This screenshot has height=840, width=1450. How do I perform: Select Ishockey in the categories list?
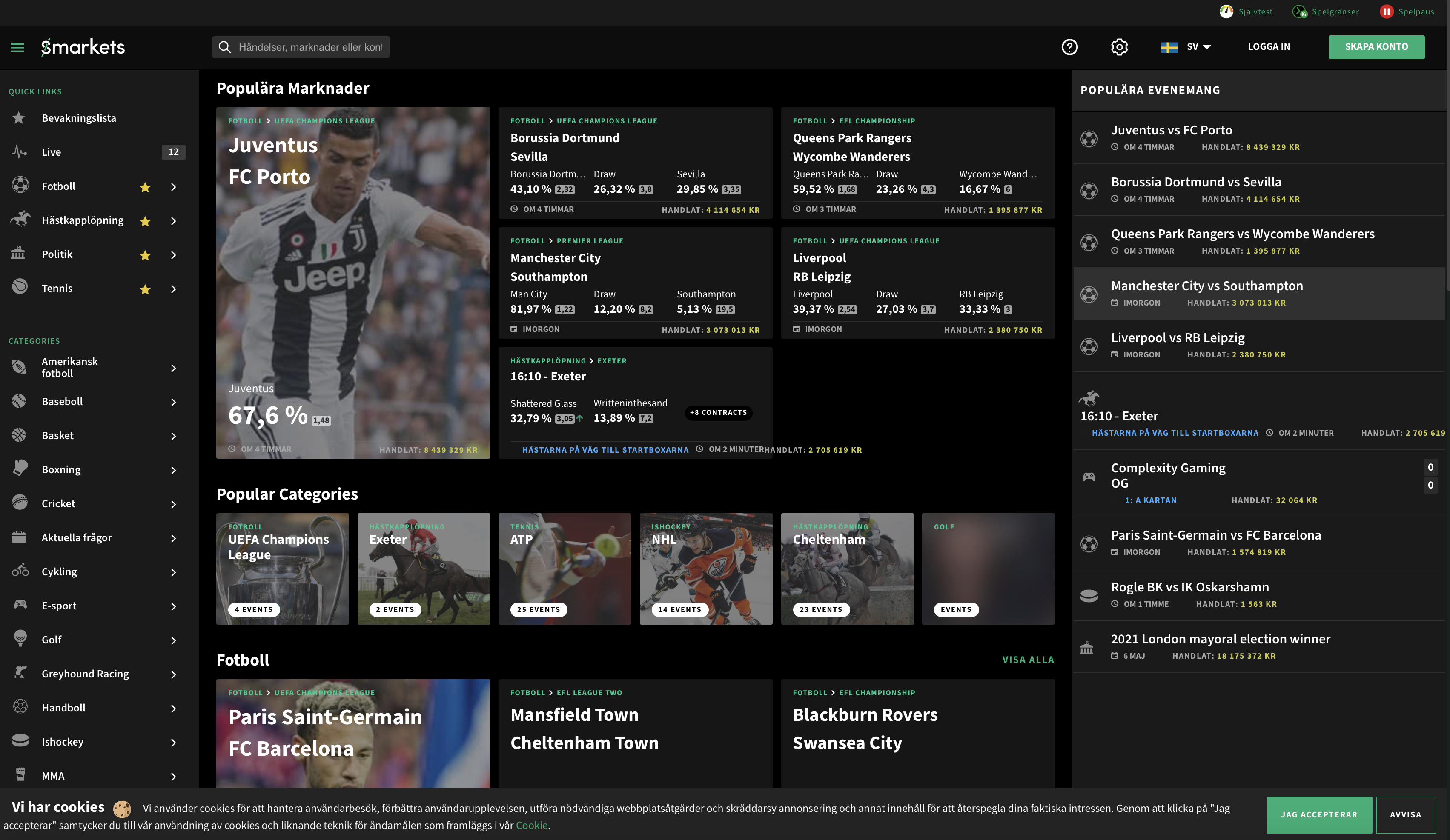click(62, 742)
